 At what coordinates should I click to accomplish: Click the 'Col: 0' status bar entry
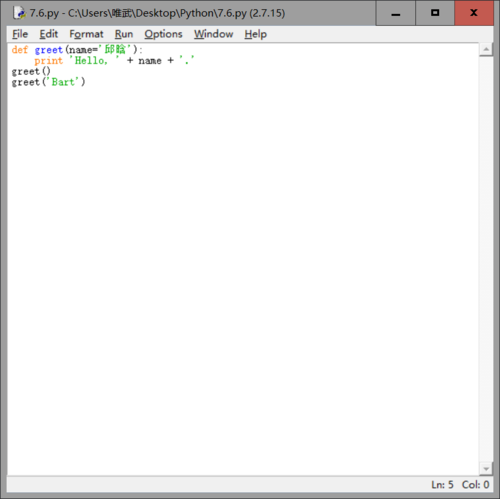[x=475, y=484]
